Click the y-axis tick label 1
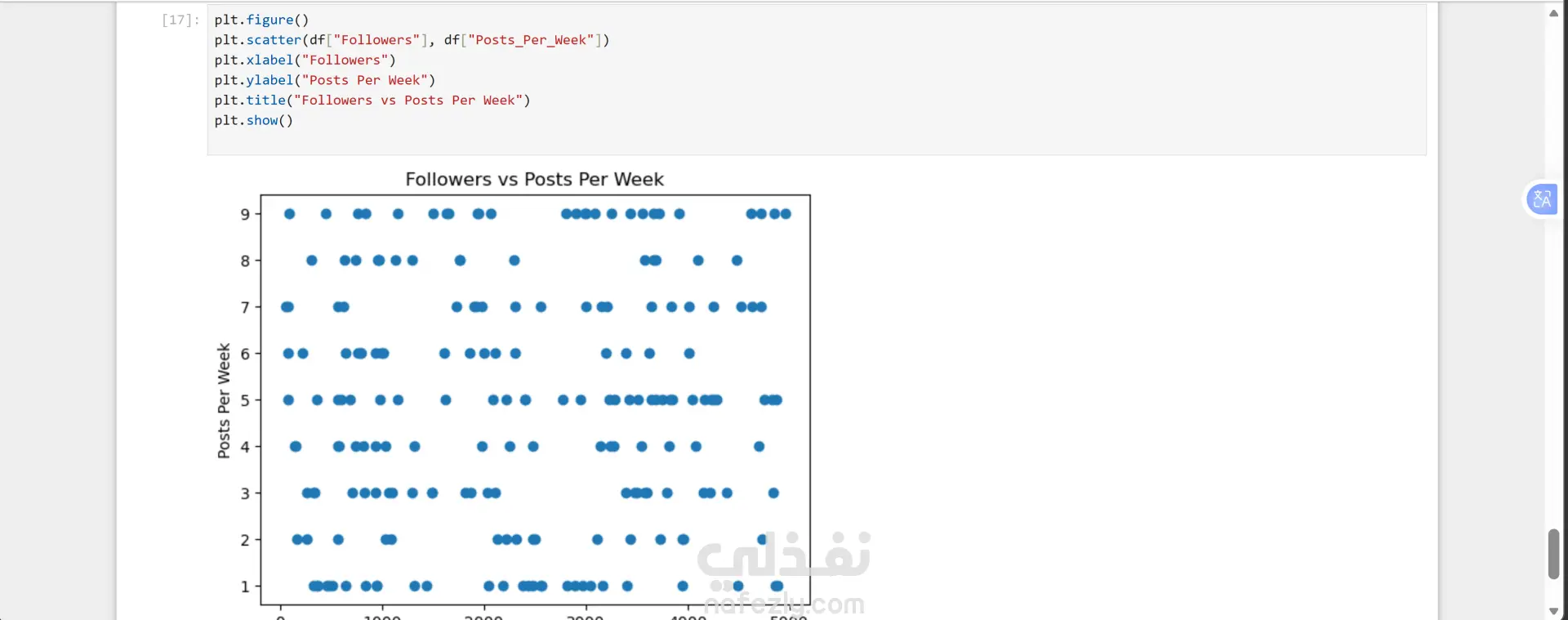The image size is (1568, 620). click(x=245, y=587)
